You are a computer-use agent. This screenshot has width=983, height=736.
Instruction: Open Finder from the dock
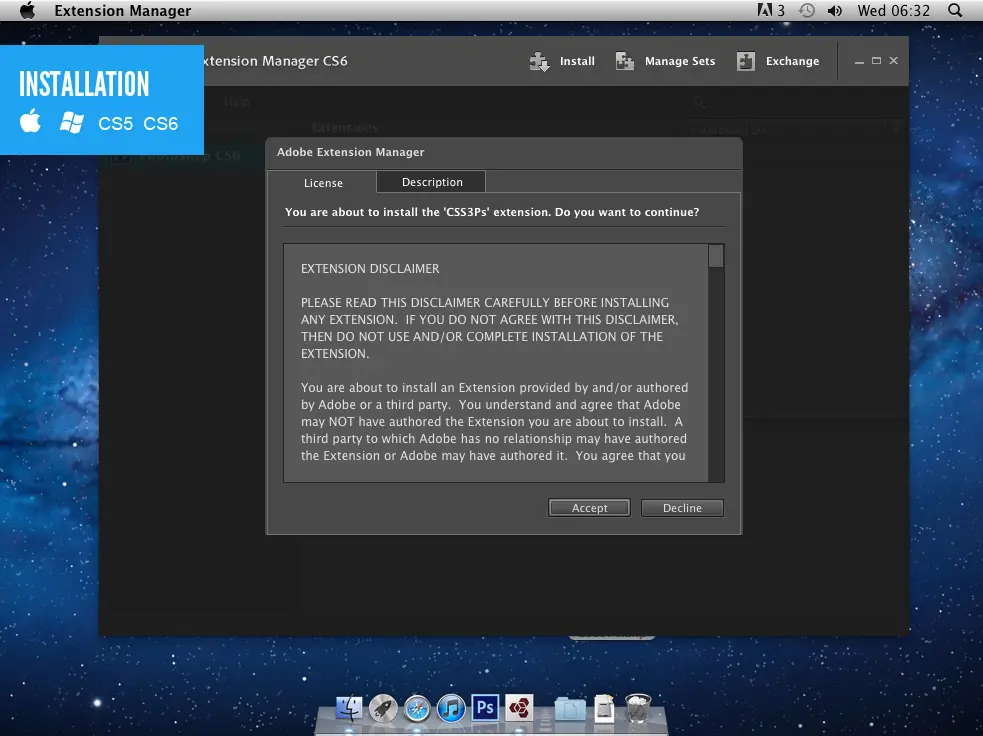tap(349, 708)
